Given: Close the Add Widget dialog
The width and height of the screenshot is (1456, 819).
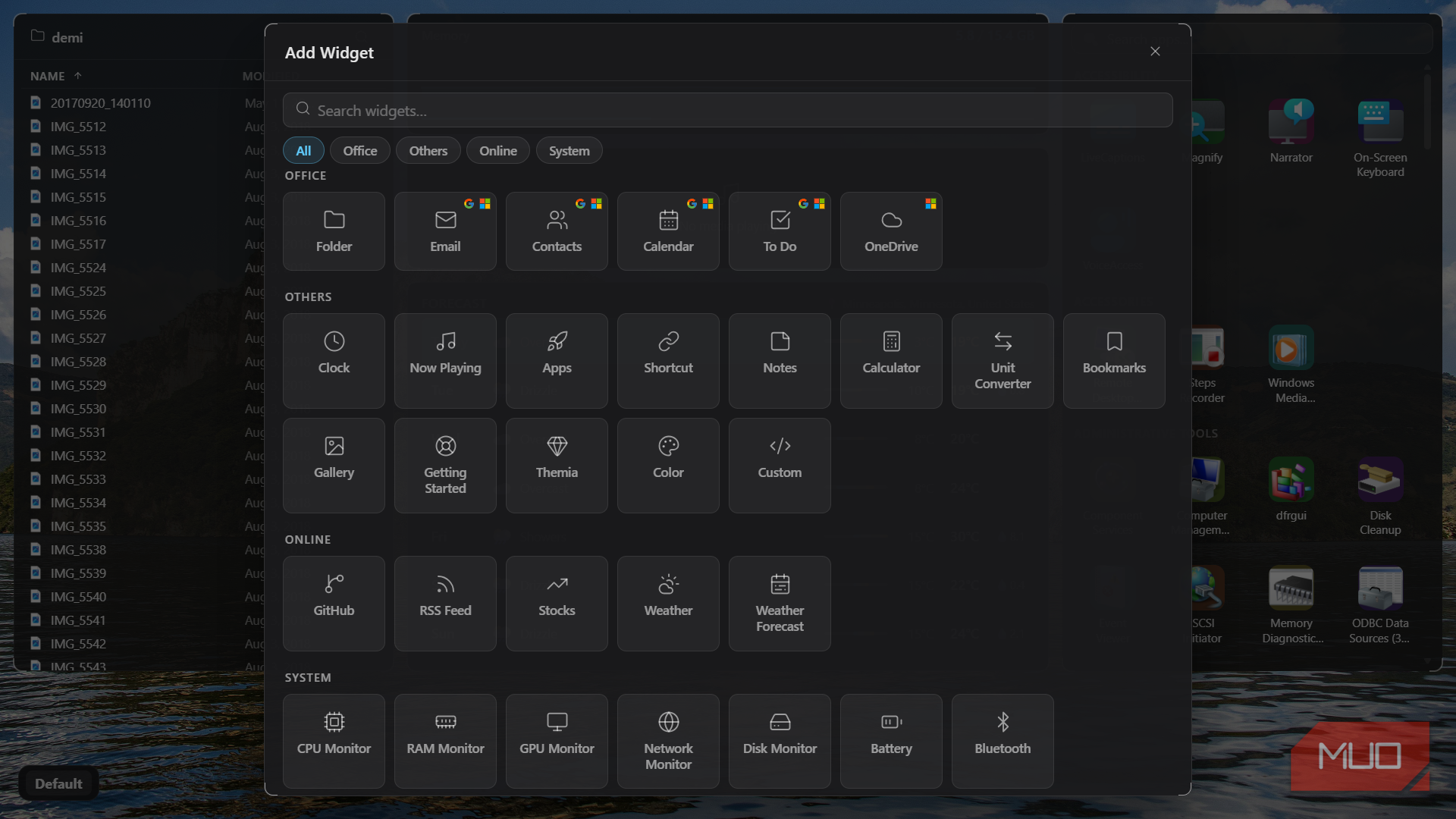Looking at the screenshot, I should coord(1155,52).
